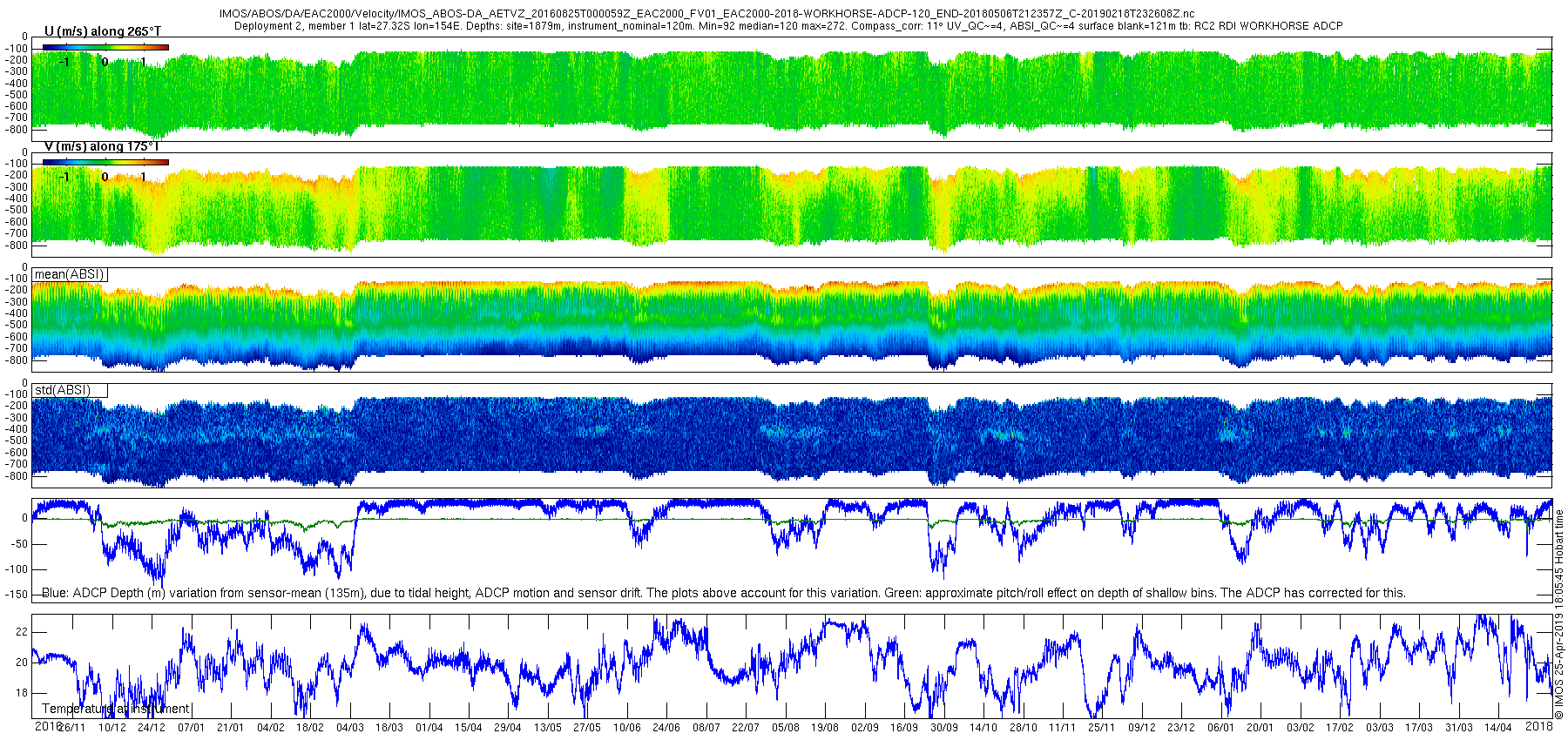The height and width of the screenshot is (740, 1568).
Task: Click the '16/09' date tick label
Action: pyautogui.click(x=904, y=728)
